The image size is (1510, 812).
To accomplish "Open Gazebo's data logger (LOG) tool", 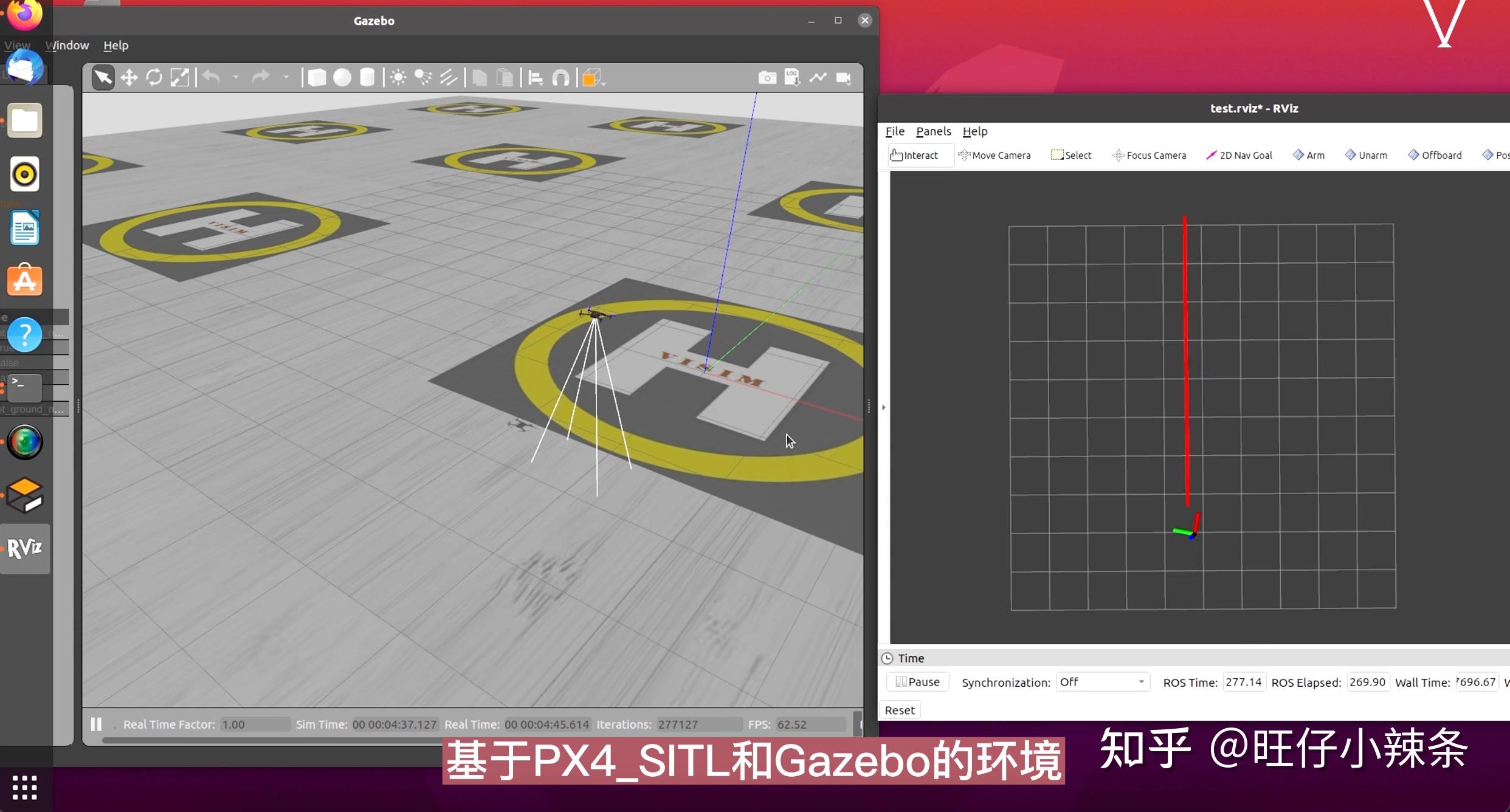I will [x=792, y=77].
